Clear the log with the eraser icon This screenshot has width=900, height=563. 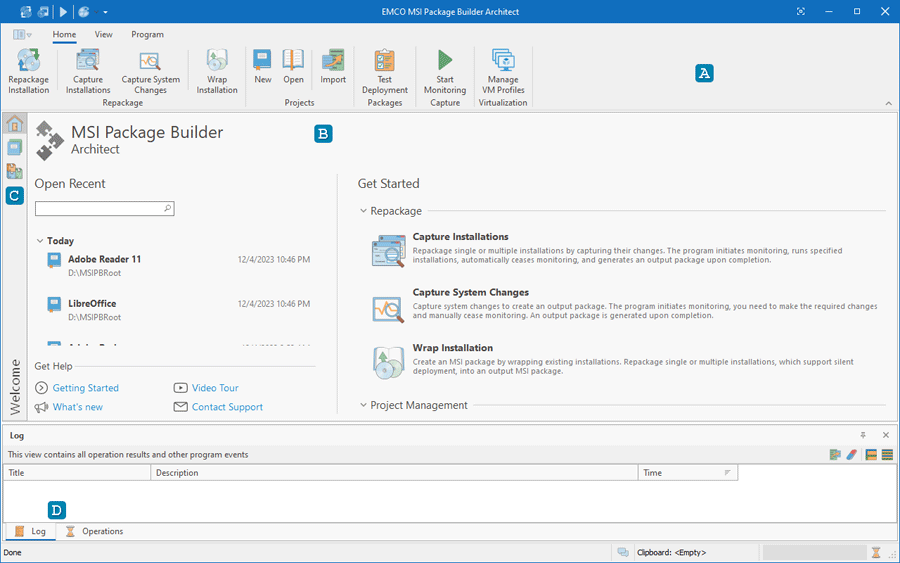coord(851,455)
